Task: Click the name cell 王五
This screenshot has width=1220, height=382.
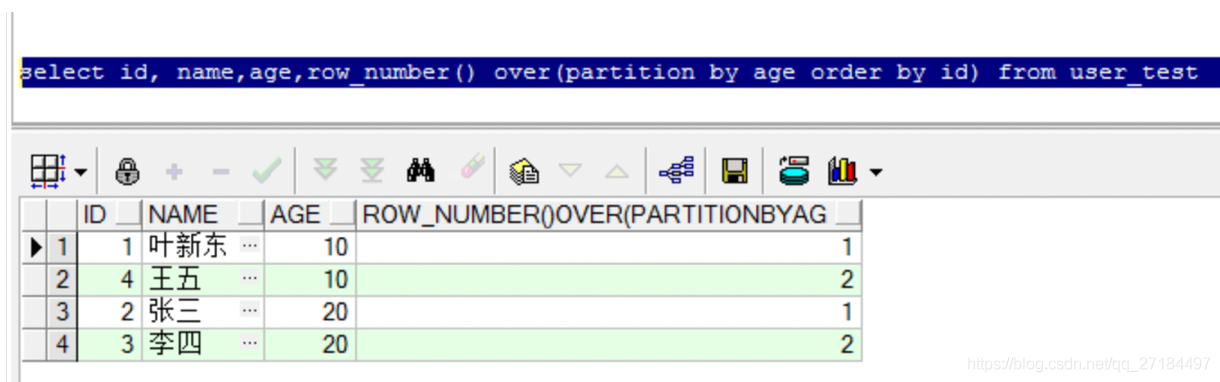Action: tap(203, 279)
